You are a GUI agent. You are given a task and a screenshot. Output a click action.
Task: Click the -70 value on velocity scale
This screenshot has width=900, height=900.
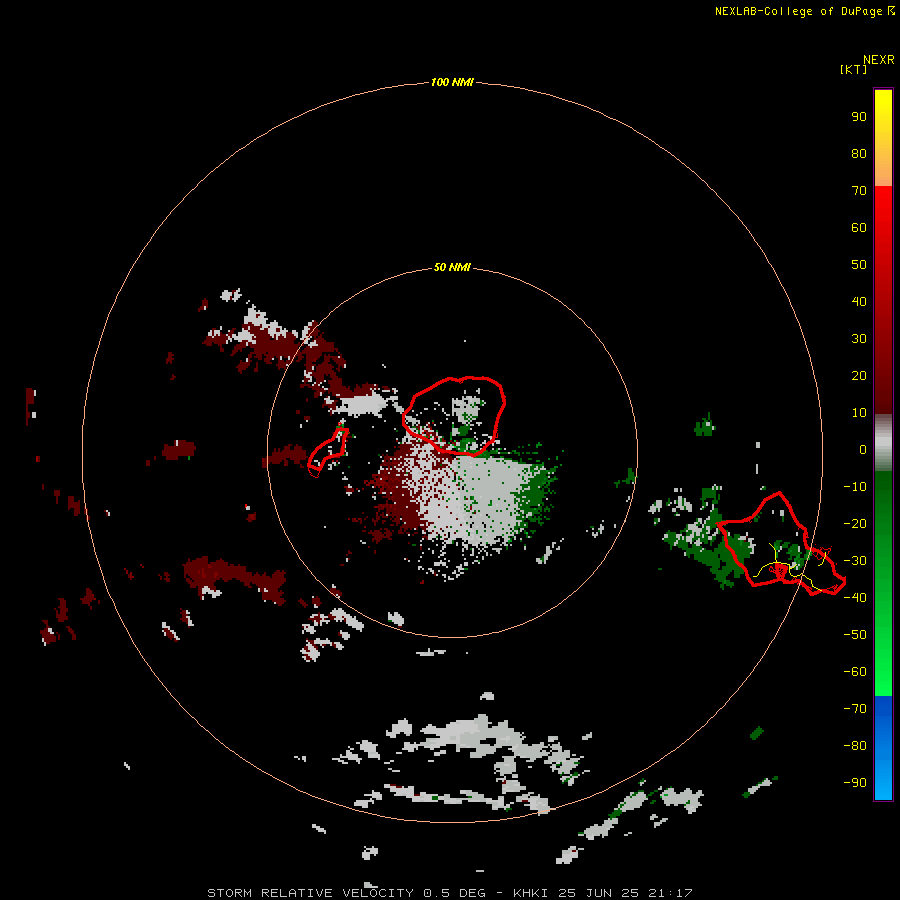tap(855, 708)
